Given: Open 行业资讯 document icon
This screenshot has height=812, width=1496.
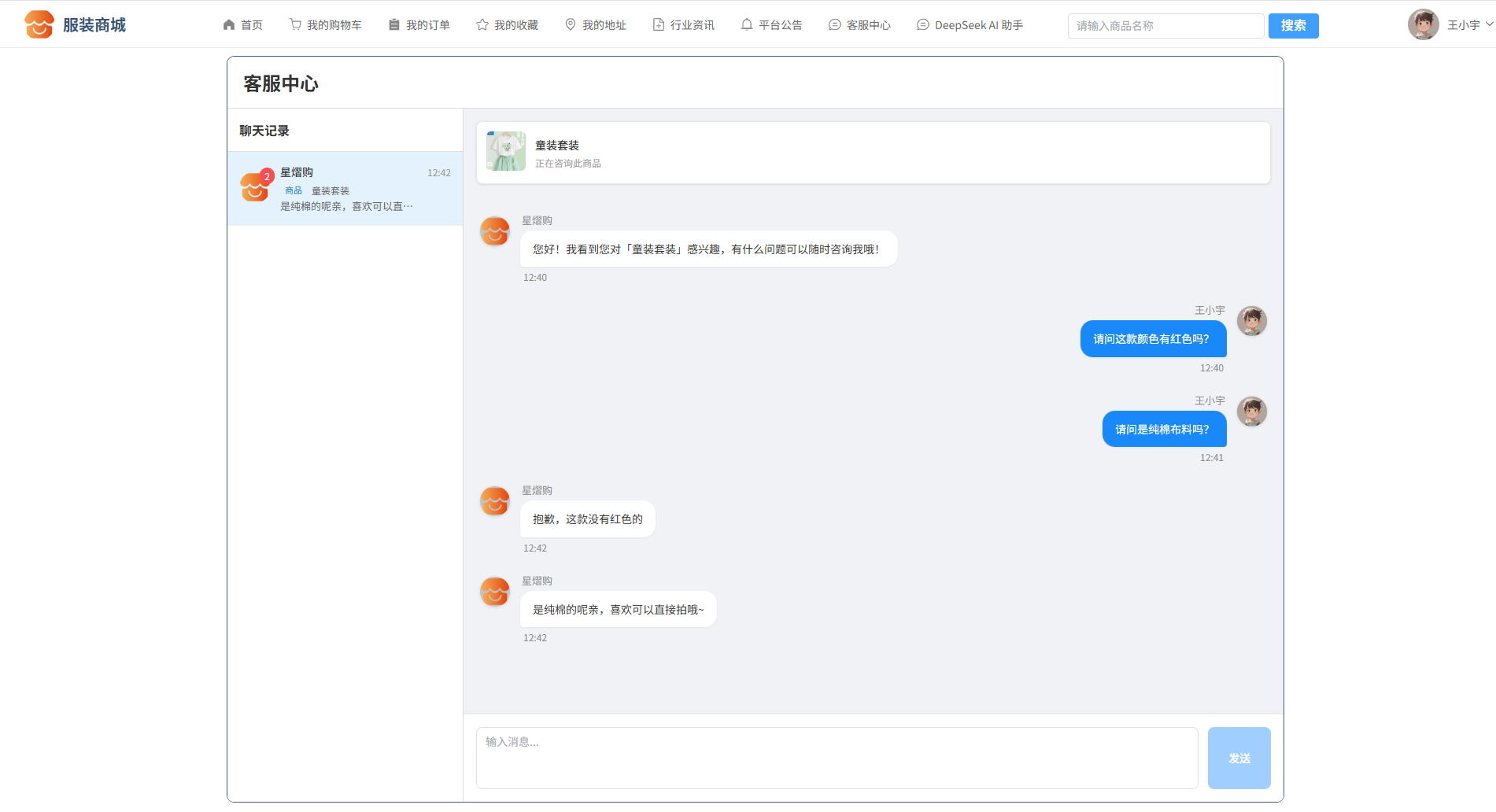Looking at the screenshot, I should pos(659,25).
